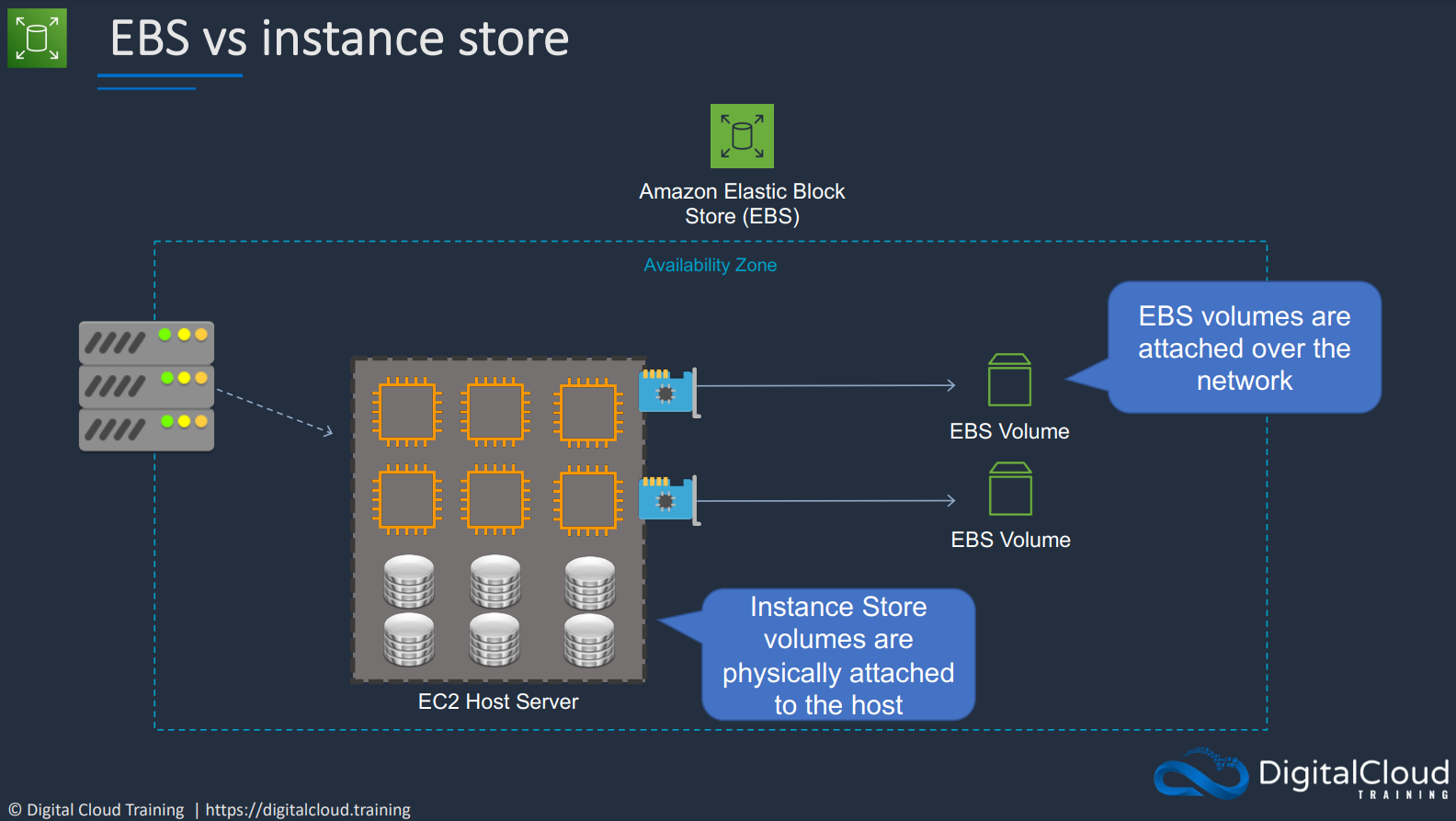
Task: Click the lower-middle instance store disk icon
Action: pos(495,639)
